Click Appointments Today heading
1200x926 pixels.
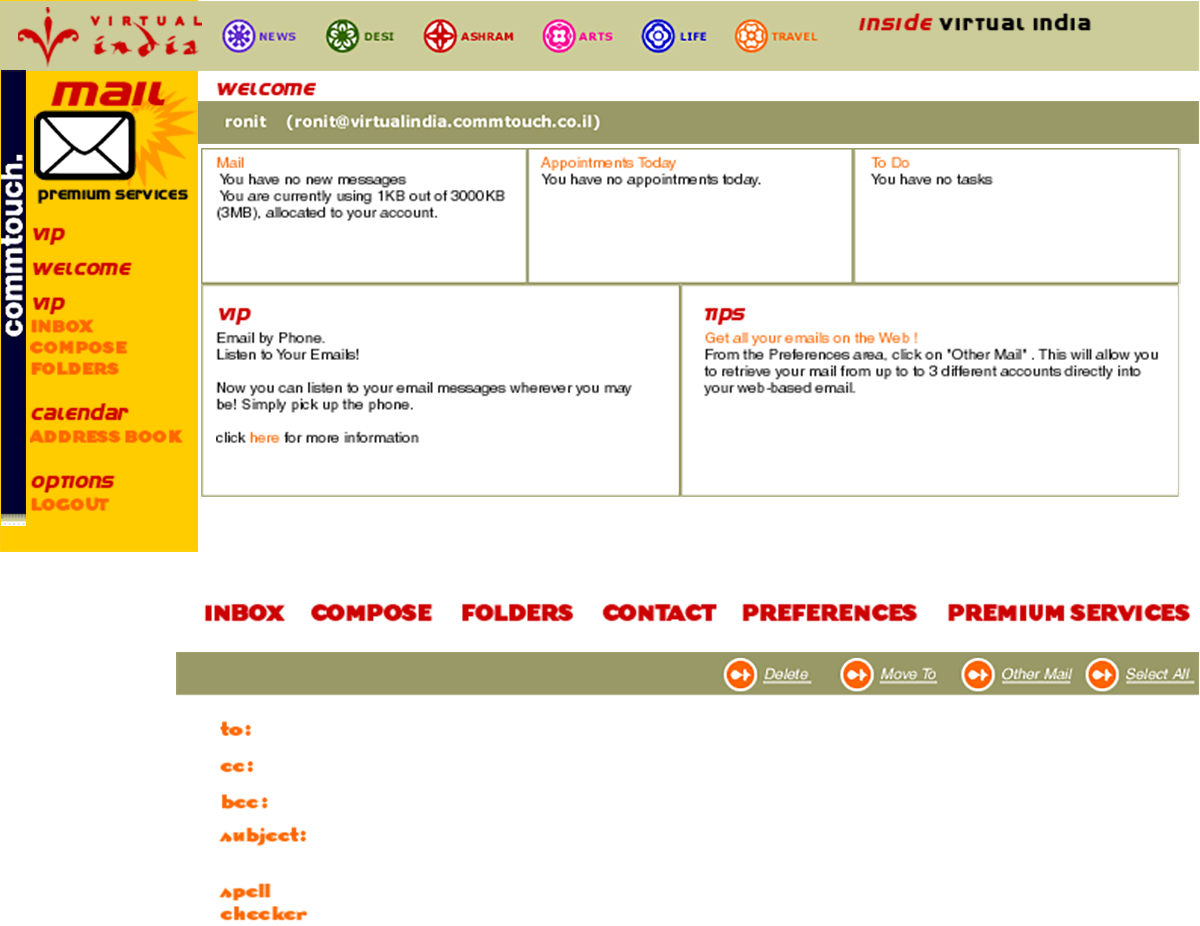coord(608,163)
